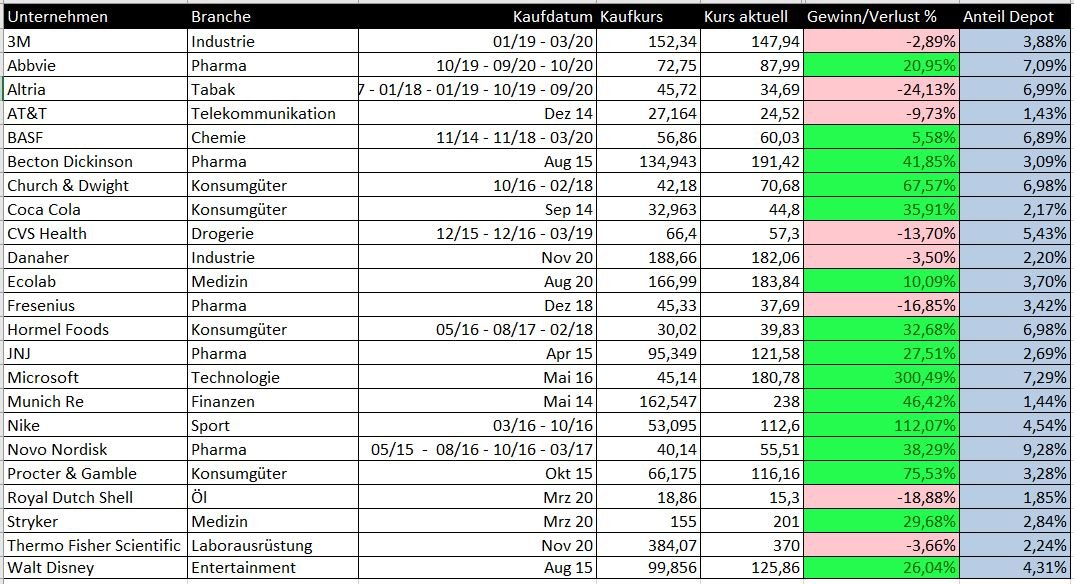1074x584 pixels.
Task: Select the Microsoft company cell
Action: pyautogui.click(x=43, y=378)
